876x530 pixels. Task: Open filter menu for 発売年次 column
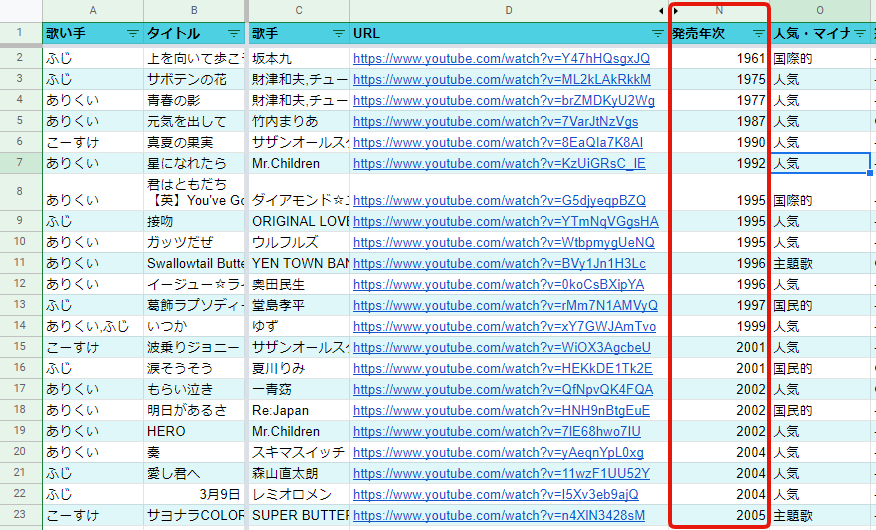757,34
